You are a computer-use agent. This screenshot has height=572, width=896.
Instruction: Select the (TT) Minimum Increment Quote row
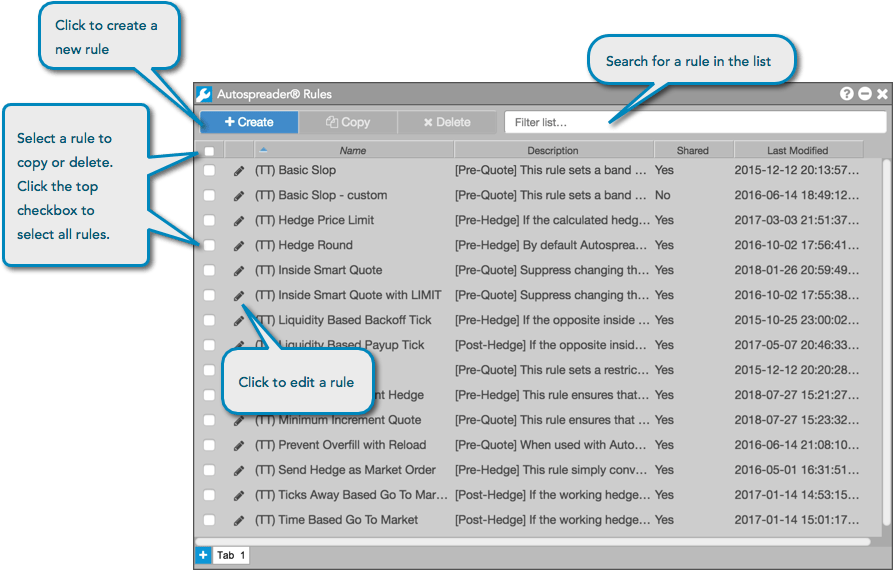coord(531,421)
